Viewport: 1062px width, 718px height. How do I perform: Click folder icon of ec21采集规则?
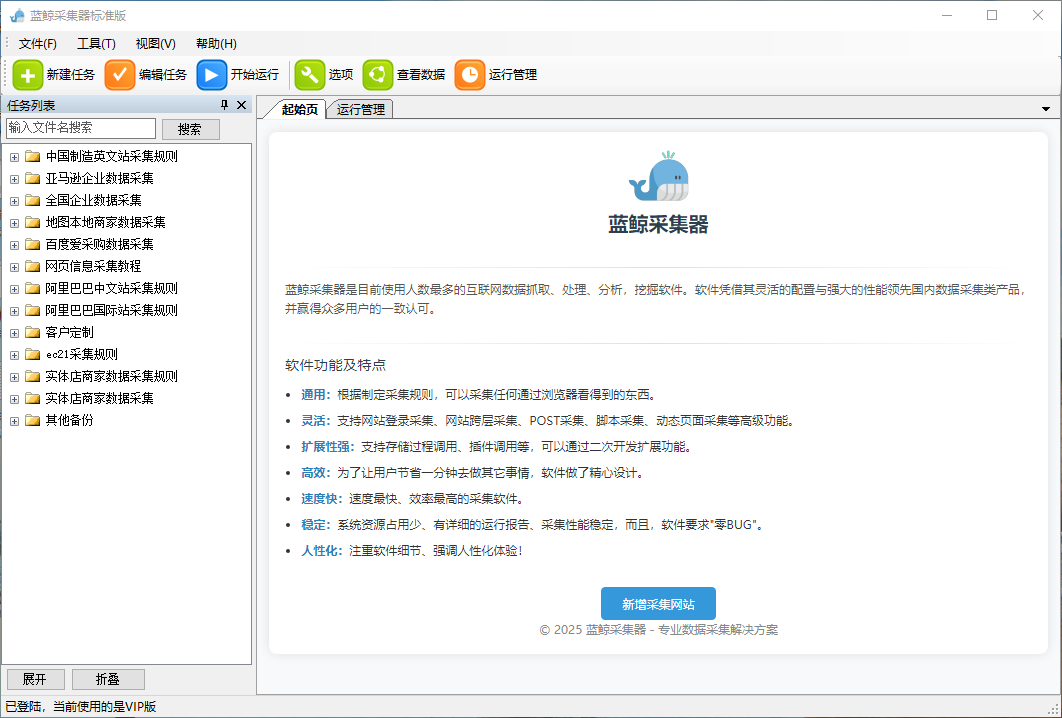point(33,354)
